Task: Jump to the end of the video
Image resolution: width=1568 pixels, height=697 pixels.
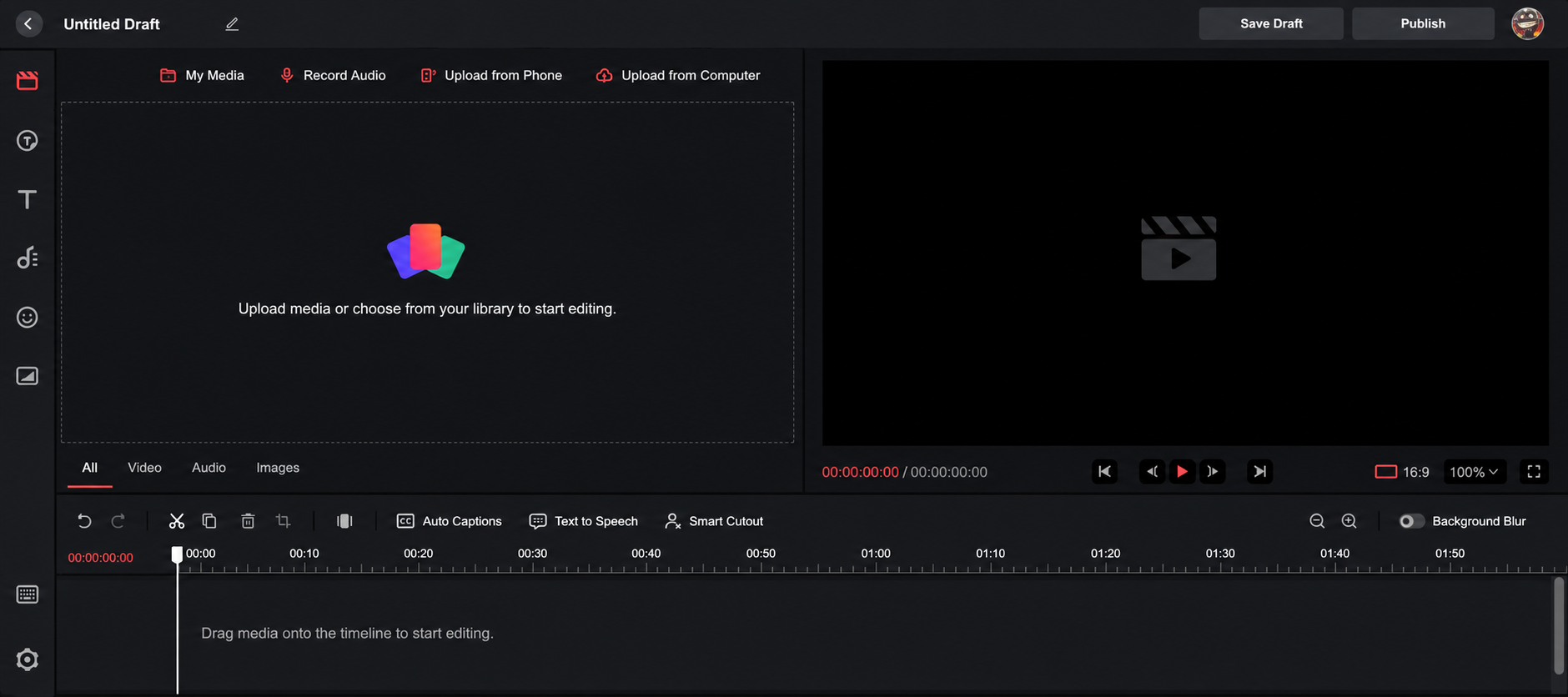Action: (x=1259, y=472)
